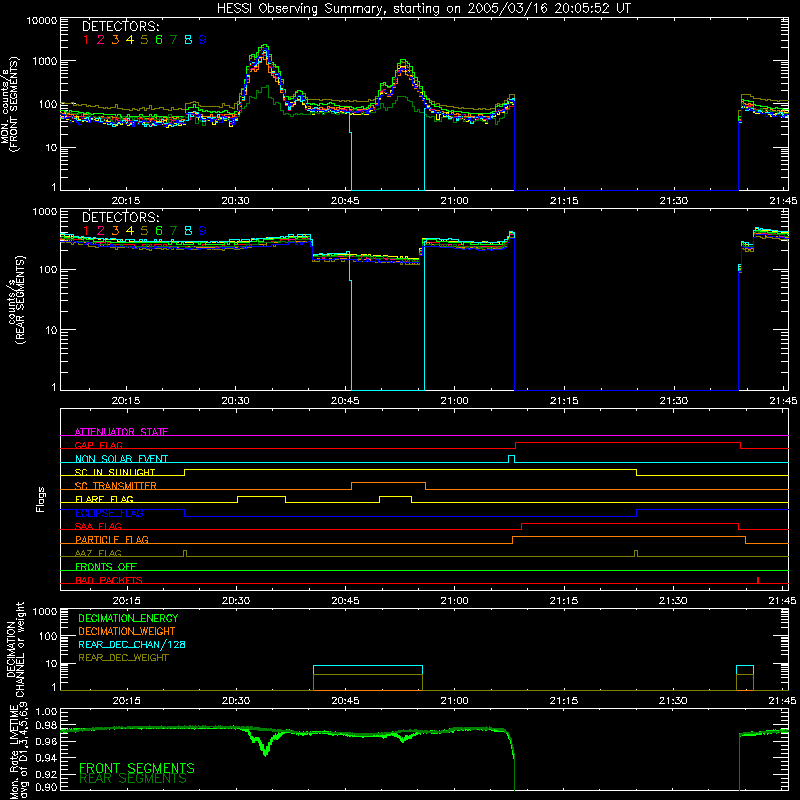Click the AAZ_FLAG label

tap(98, 553)
